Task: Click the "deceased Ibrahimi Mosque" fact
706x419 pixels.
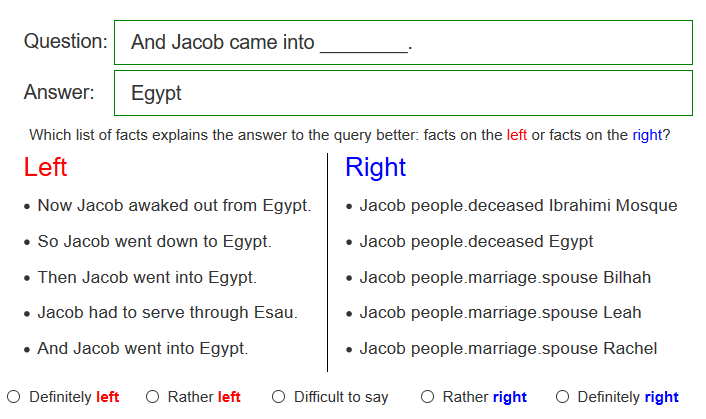Action: tap(518, 206)
